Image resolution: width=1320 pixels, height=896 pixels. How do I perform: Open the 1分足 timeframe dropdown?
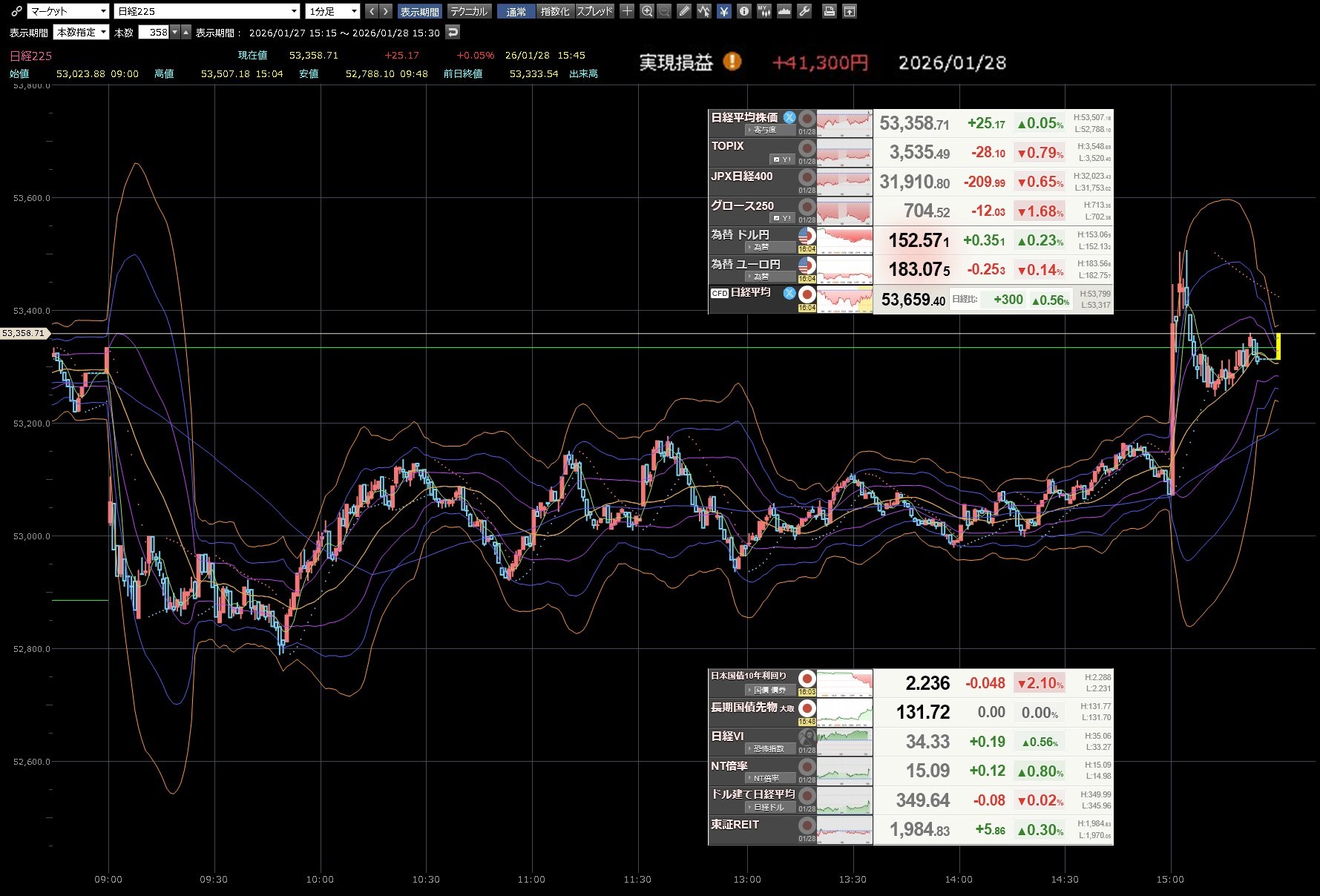click(332, 11)
